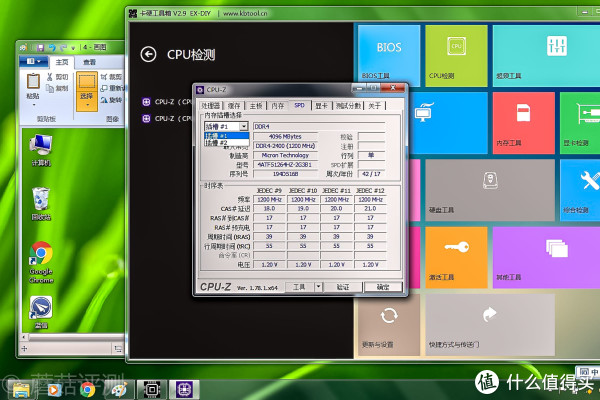Click the Micron Technology manufacturer field

point(285,155)
